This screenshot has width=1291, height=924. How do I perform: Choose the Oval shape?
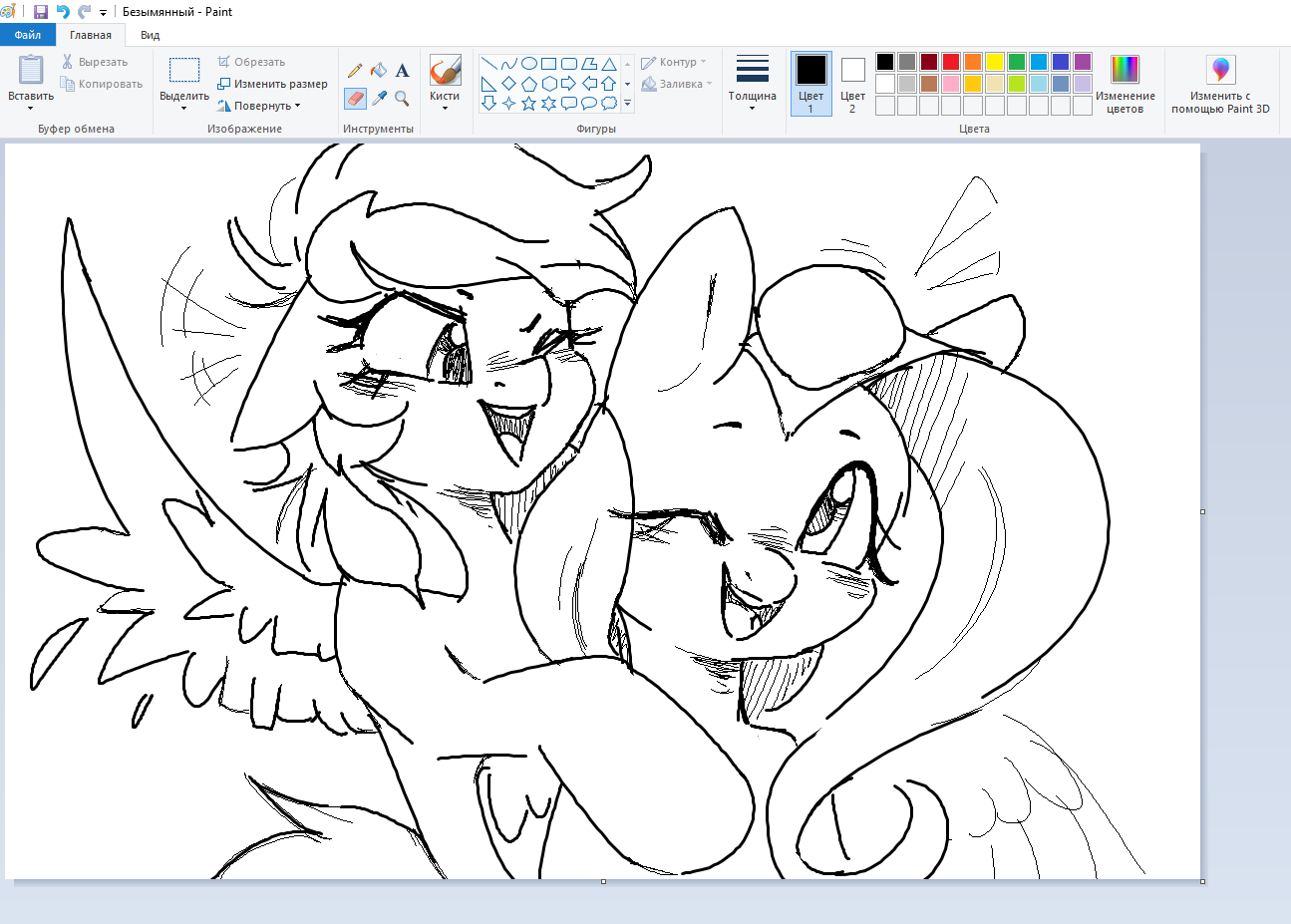[x=529, y=64]
